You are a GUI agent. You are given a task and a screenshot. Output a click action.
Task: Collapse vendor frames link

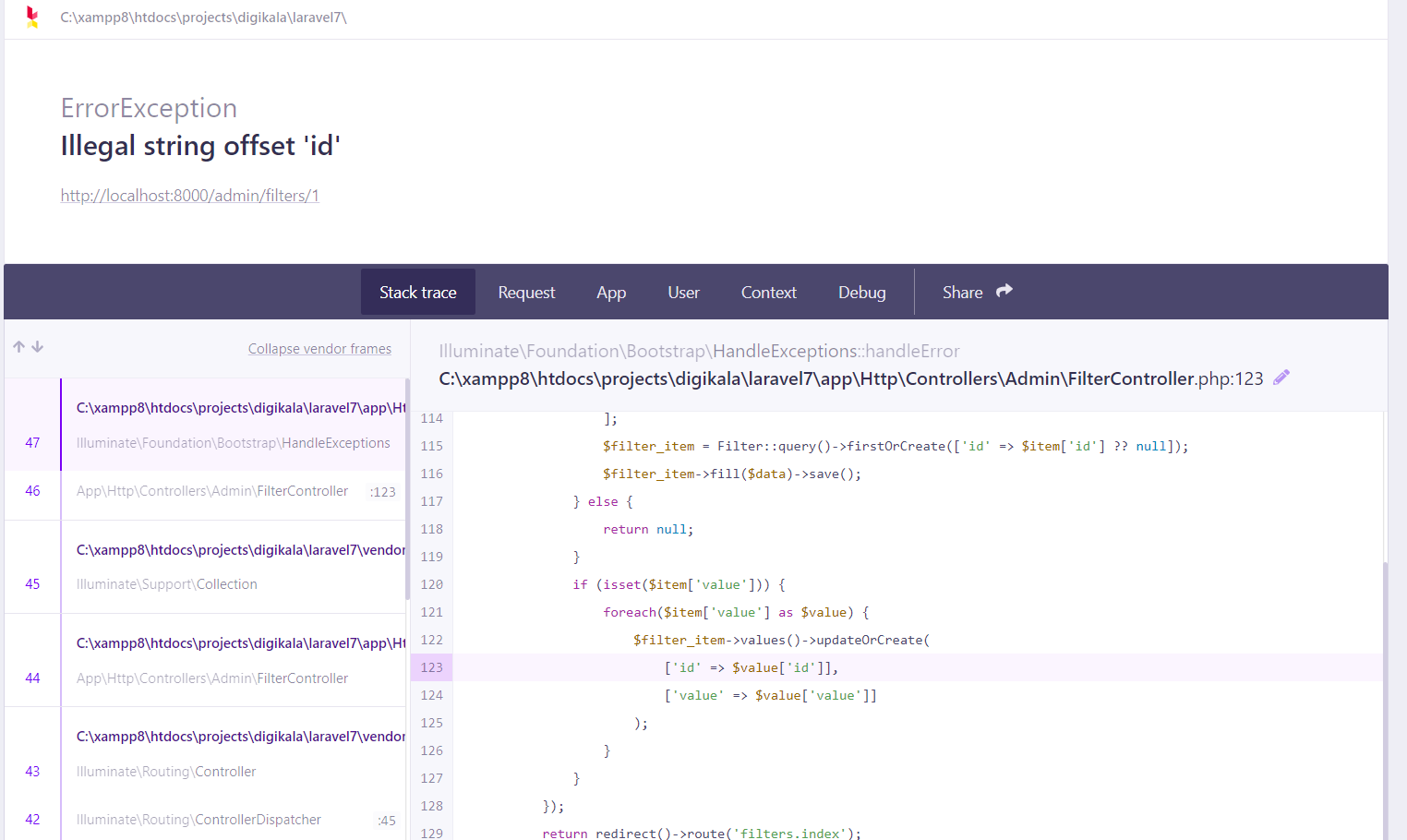[319, 349]
